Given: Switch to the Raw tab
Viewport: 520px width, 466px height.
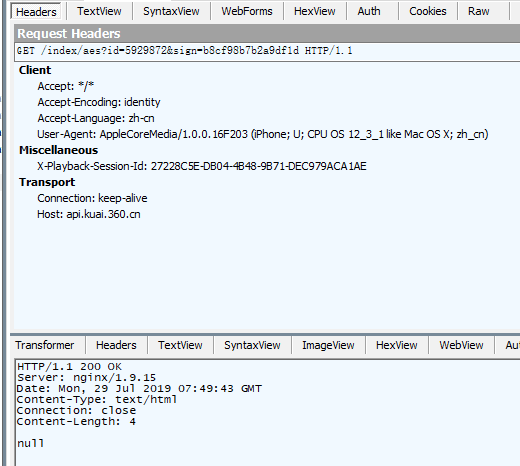Looking at the screenshot, I should point(478,11).
